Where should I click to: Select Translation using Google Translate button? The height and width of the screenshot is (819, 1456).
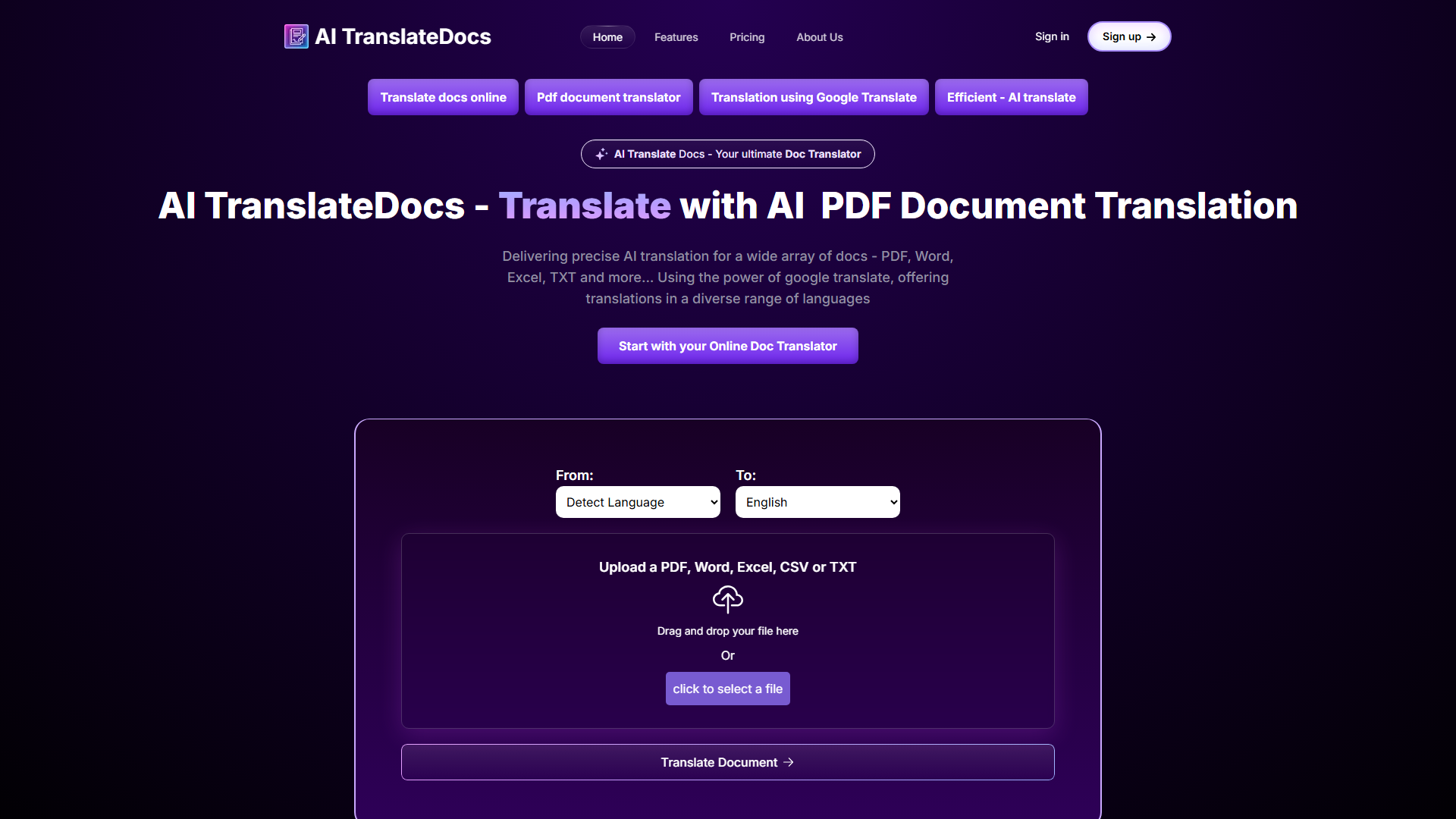pos(813,97)
